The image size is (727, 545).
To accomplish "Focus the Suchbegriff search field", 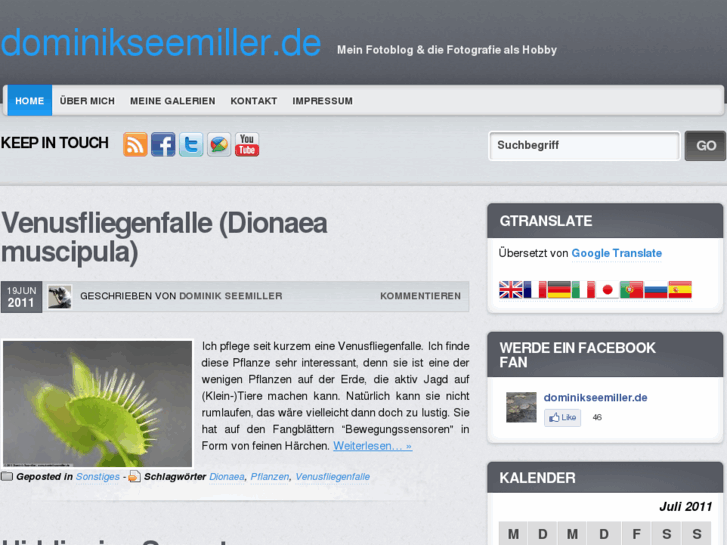I will [584, 146].
